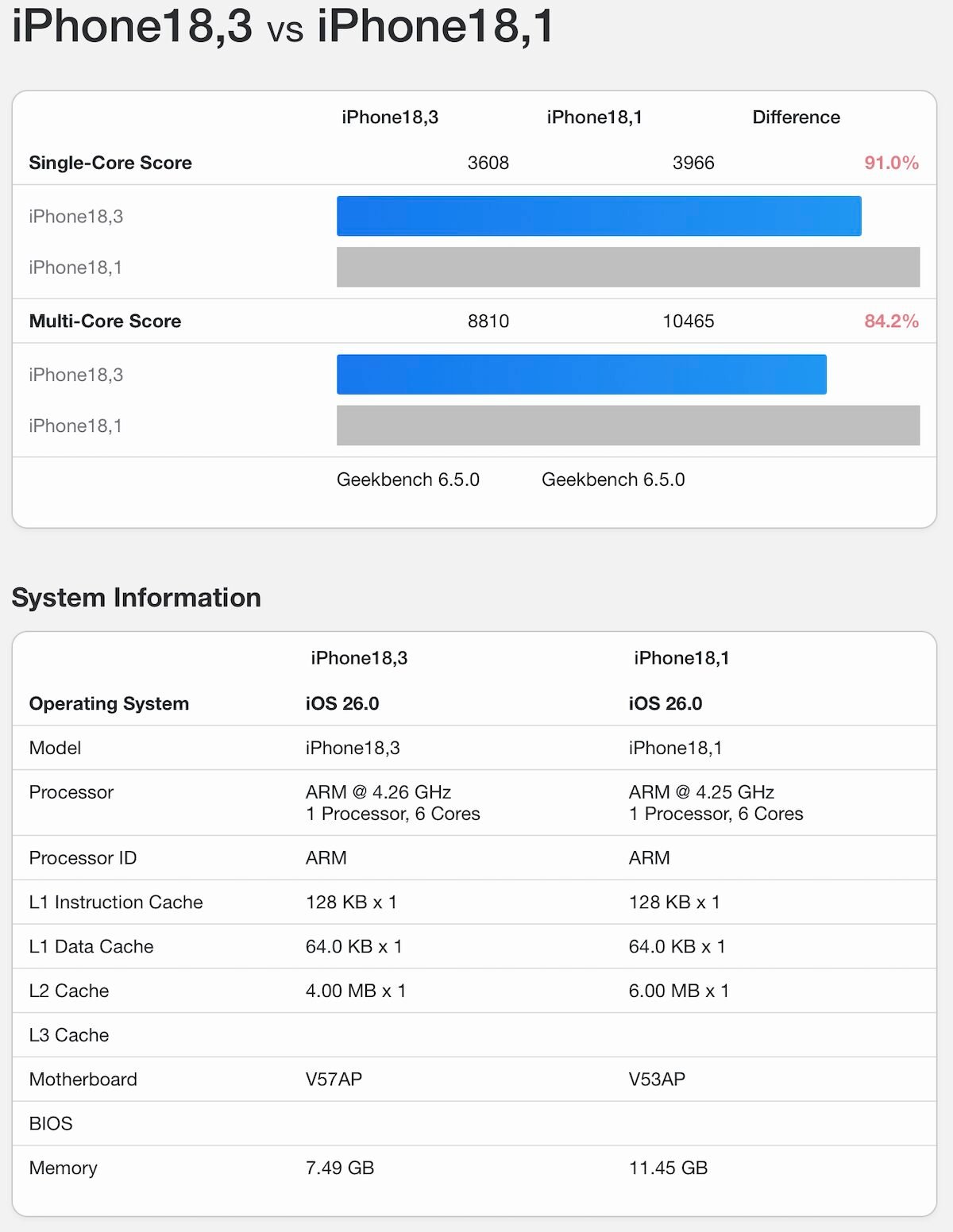This screenshot has width=953, height=1232.
Task: Click 64.0 KB x 1 in iPhone18,3 column
Action: 353,947
